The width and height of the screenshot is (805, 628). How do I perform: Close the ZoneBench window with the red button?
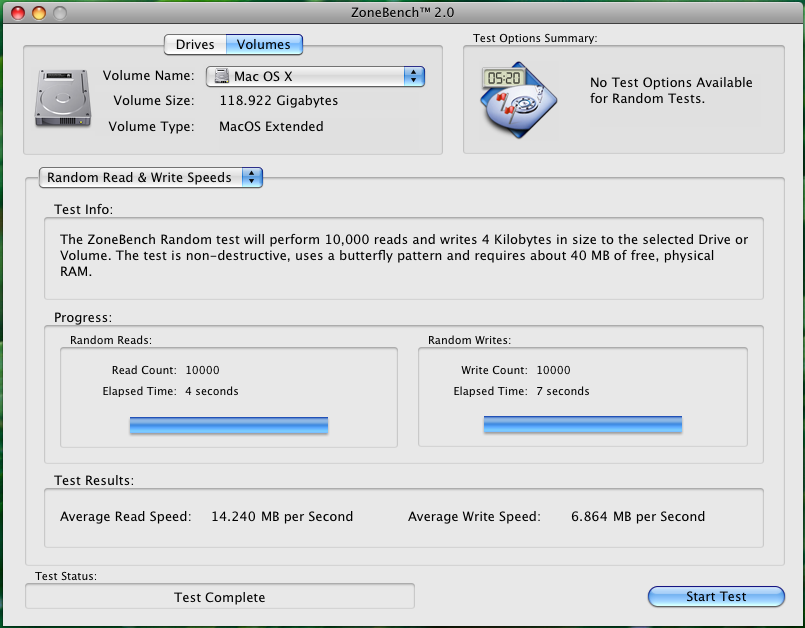coord(18,13)
